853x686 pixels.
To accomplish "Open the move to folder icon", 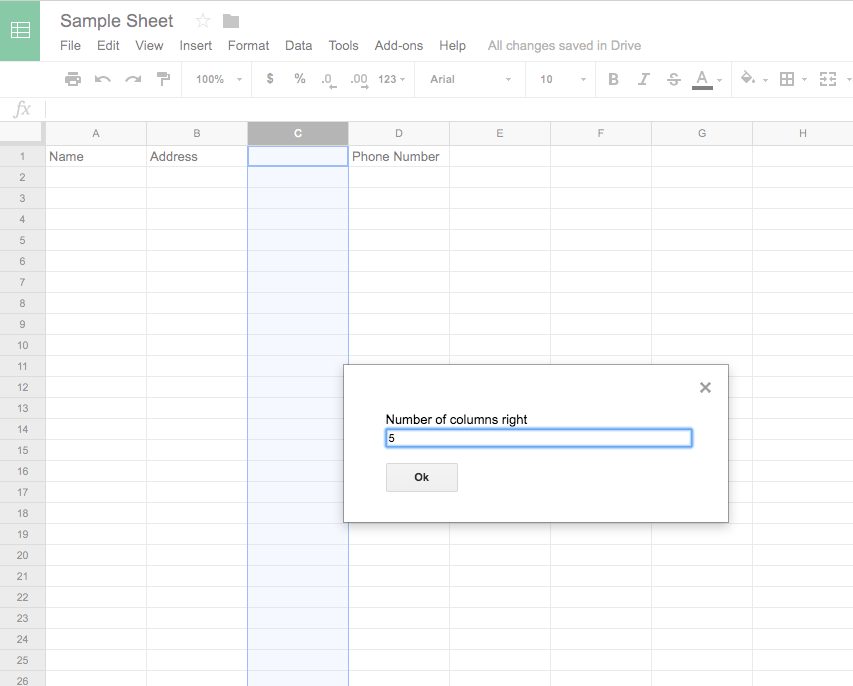I will point(231,21).
